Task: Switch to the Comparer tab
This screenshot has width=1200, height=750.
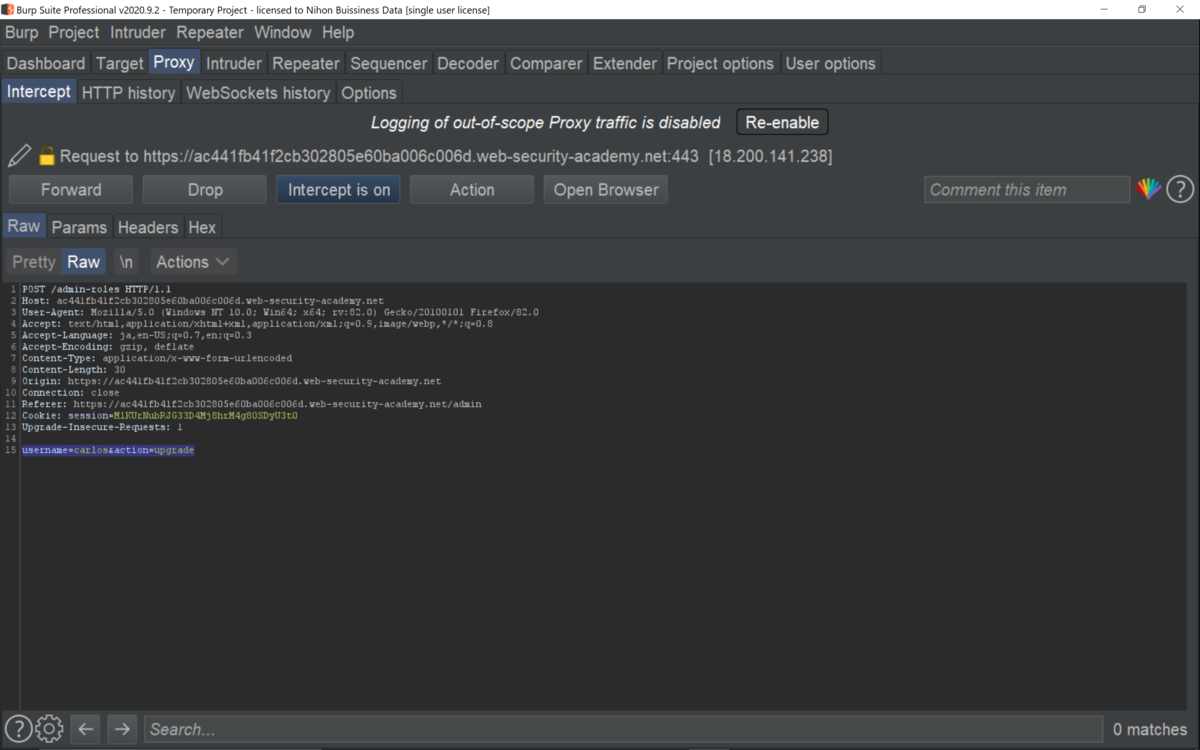Action: click(x=546, y=63)
